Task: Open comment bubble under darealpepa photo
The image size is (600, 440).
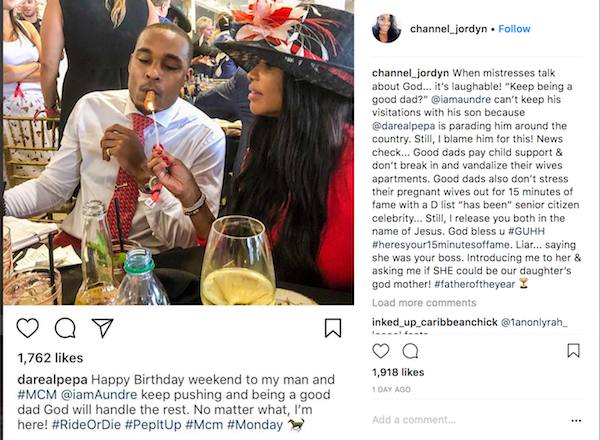Action: 65,328
